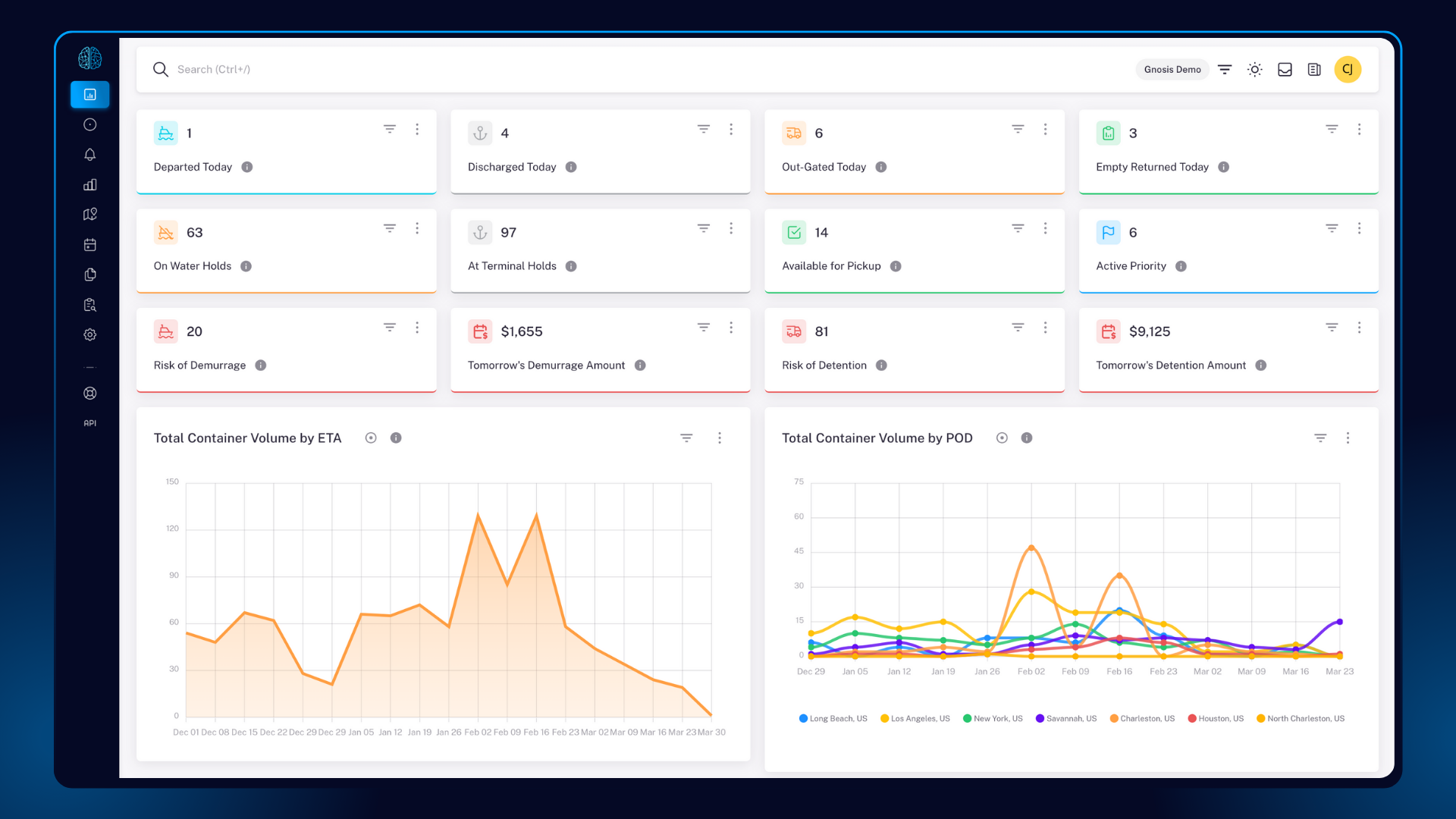Open the settings gear in sidebar

click(x=89, y=334)
